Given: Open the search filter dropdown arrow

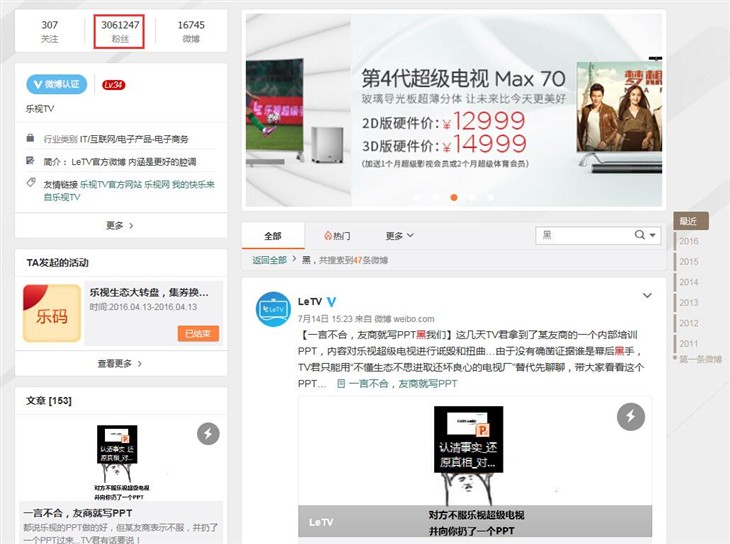Looking at the screenshot, I should [x=653, y=235].
